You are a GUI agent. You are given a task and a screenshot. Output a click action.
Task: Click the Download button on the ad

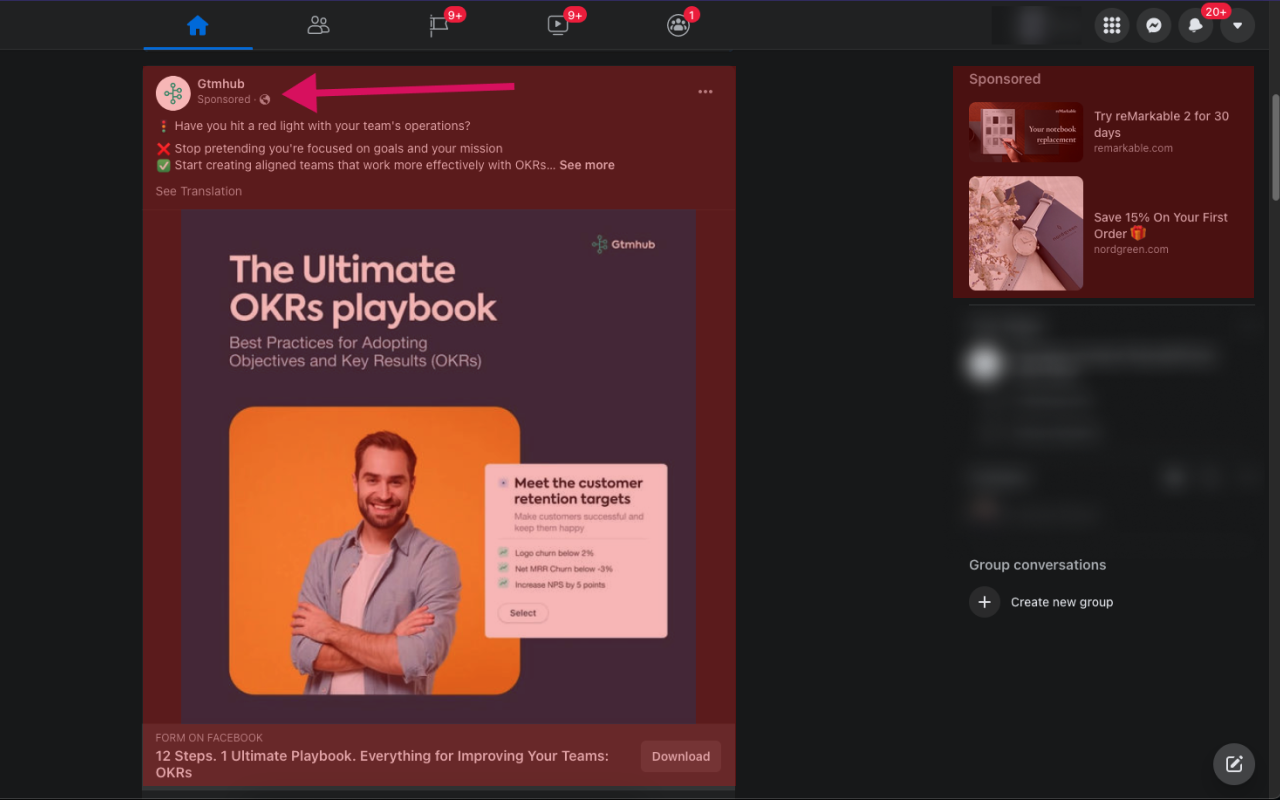pos(681,756)
